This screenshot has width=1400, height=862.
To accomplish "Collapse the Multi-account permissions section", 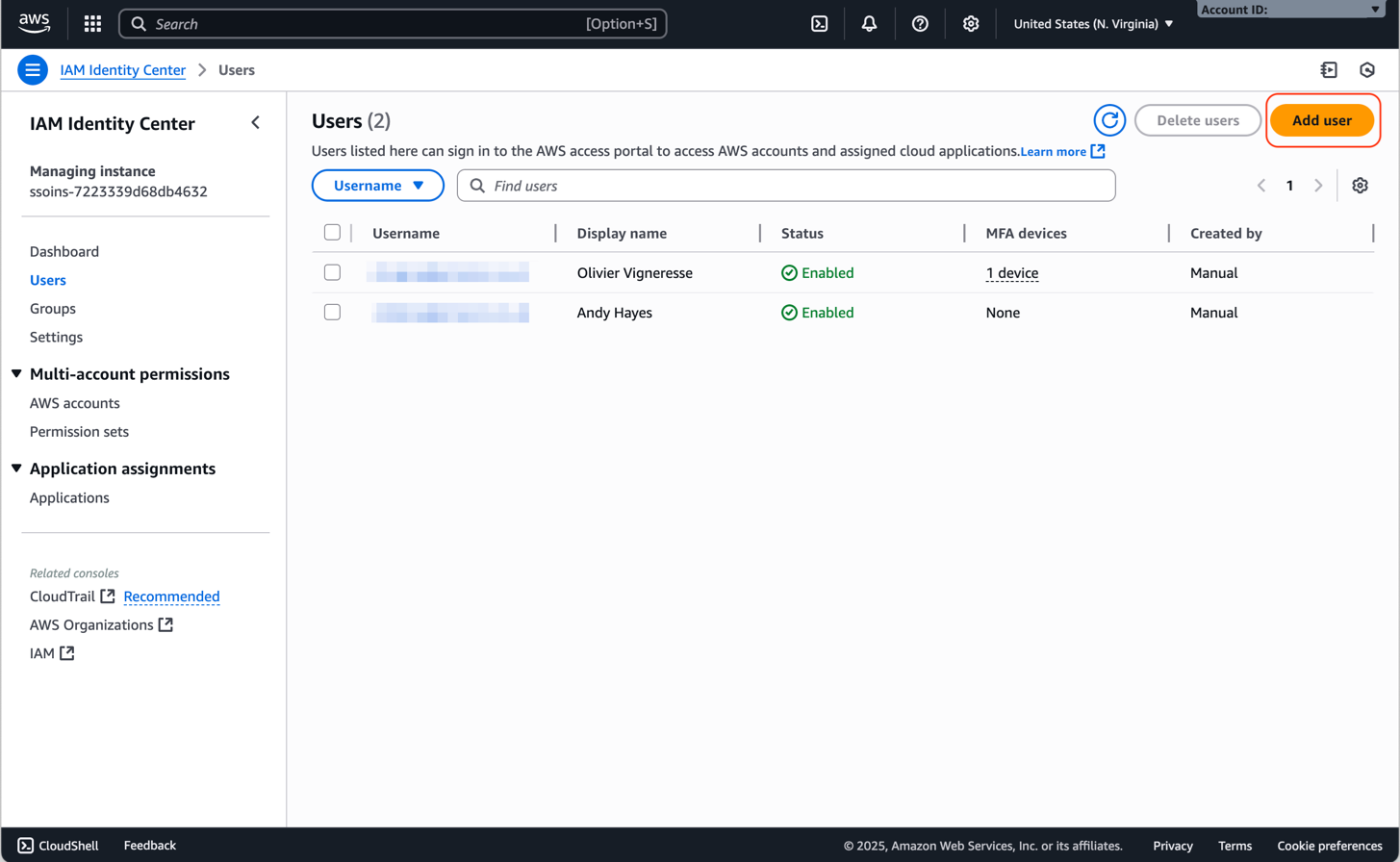I will (x=16, y=373).
